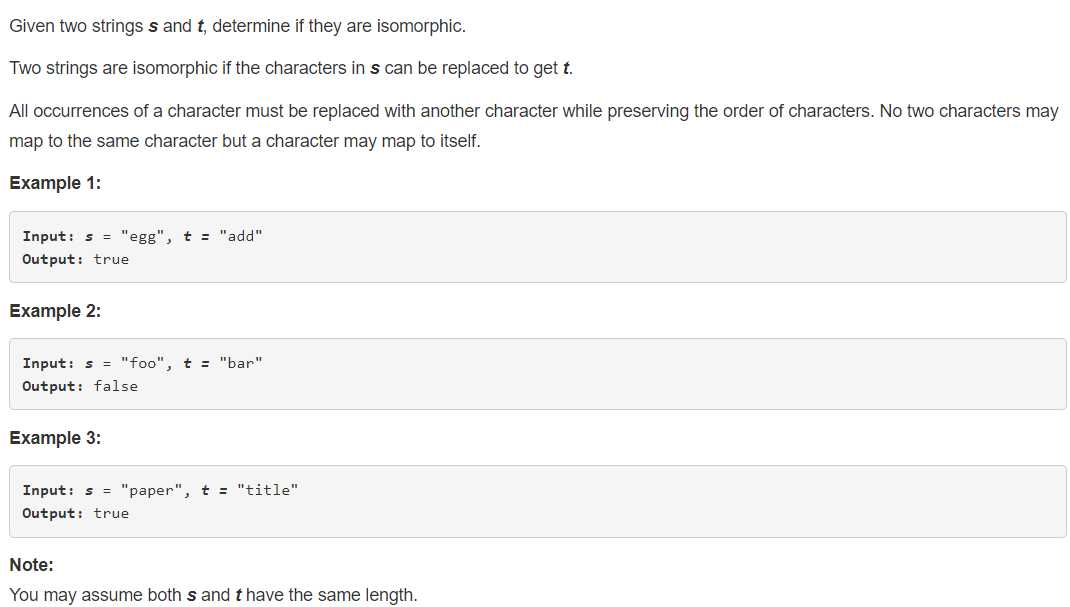
Task: Click the 'Input:' label in Example 3
Action: pos(48,490)
